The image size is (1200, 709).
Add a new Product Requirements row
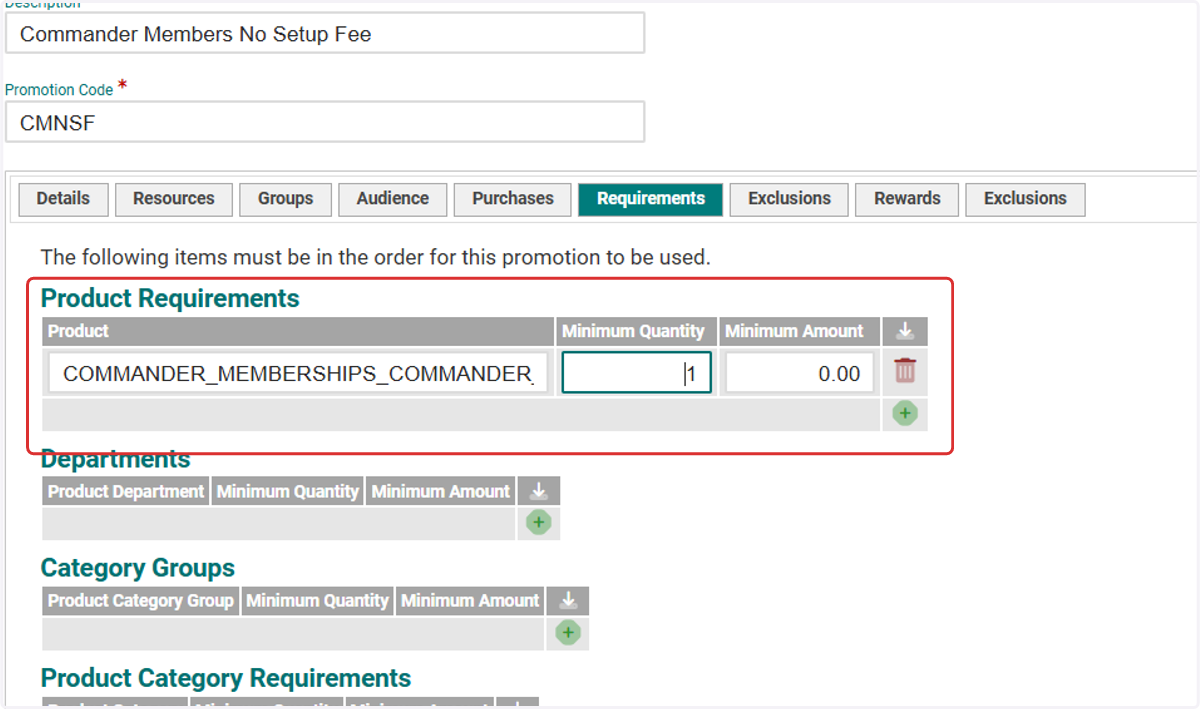point(905,413)
